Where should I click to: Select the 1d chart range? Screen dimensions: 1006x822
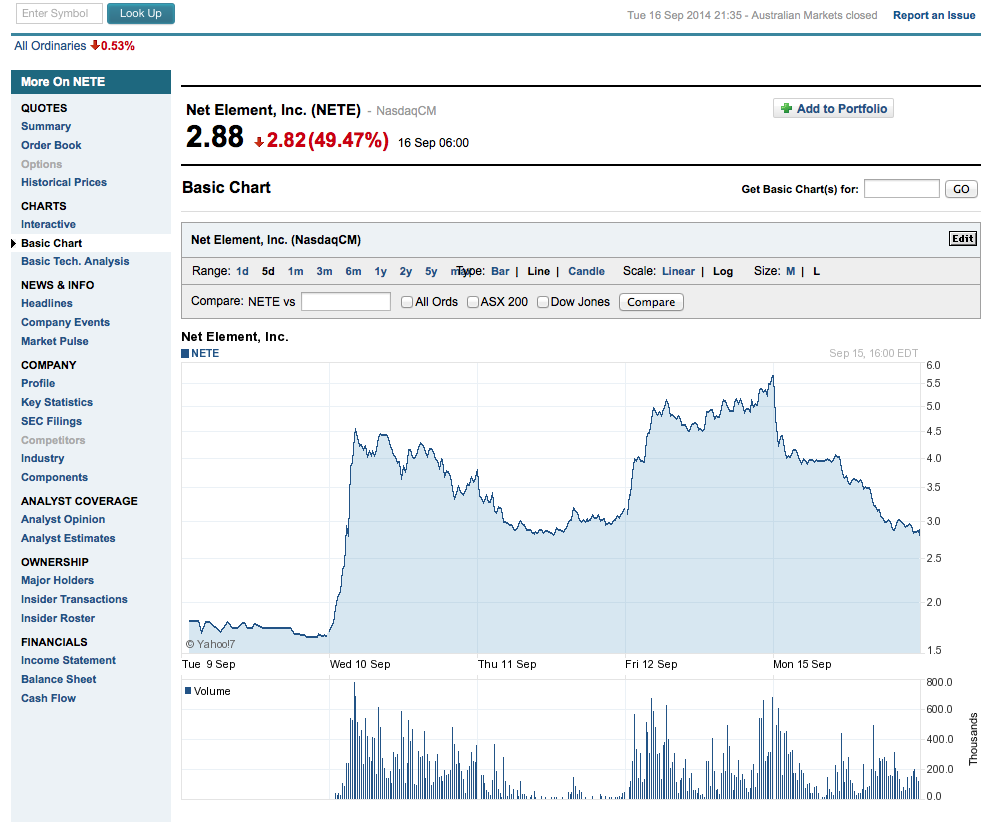point(242,271)
